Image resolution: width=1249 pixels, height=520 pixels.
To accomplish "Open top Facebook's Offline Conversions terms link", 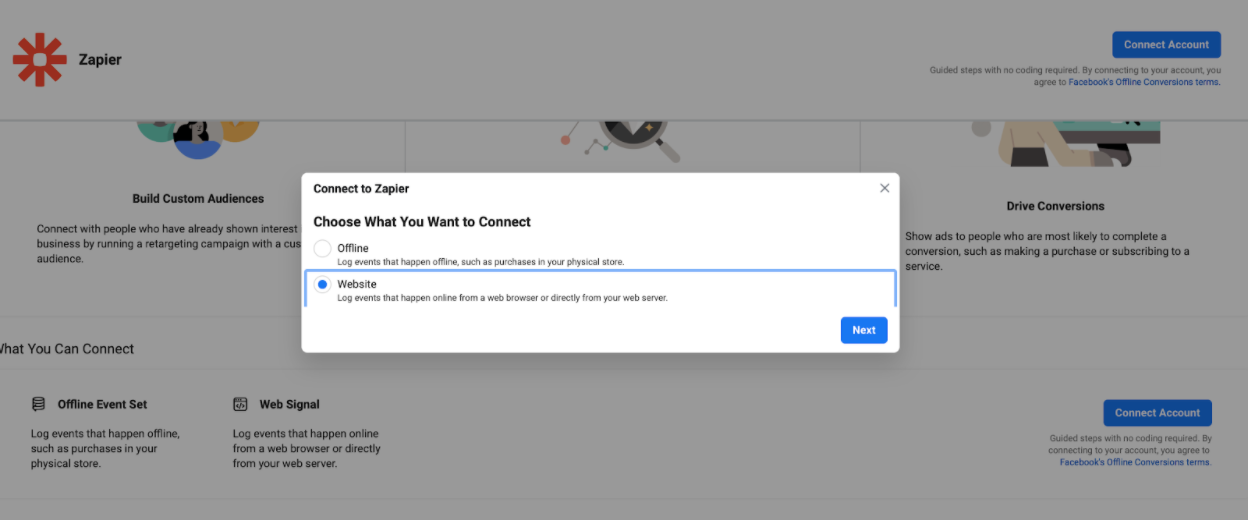I will 1144,83.
